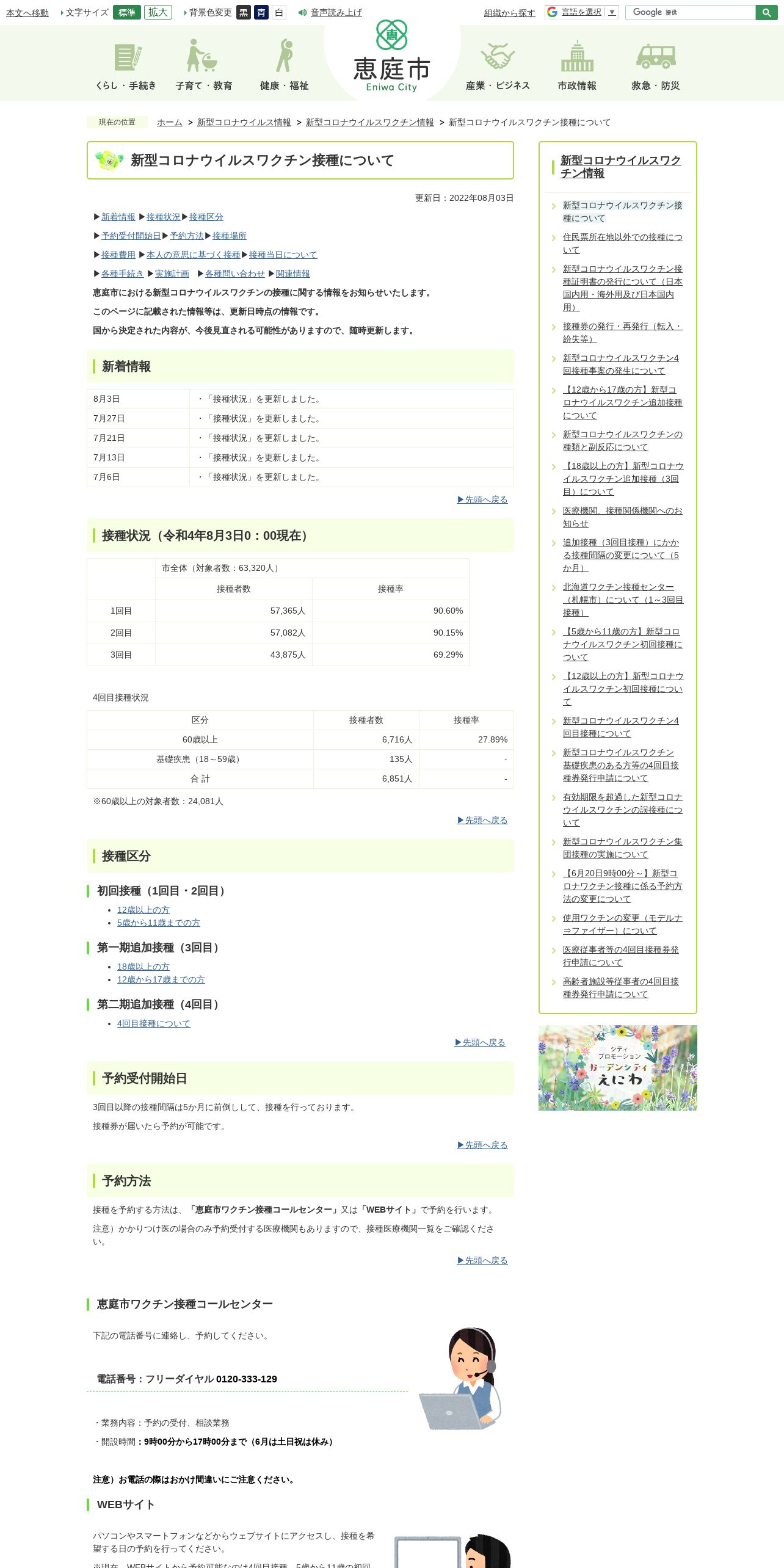Select the 8月3日 news row date

[x=138, y=399]
